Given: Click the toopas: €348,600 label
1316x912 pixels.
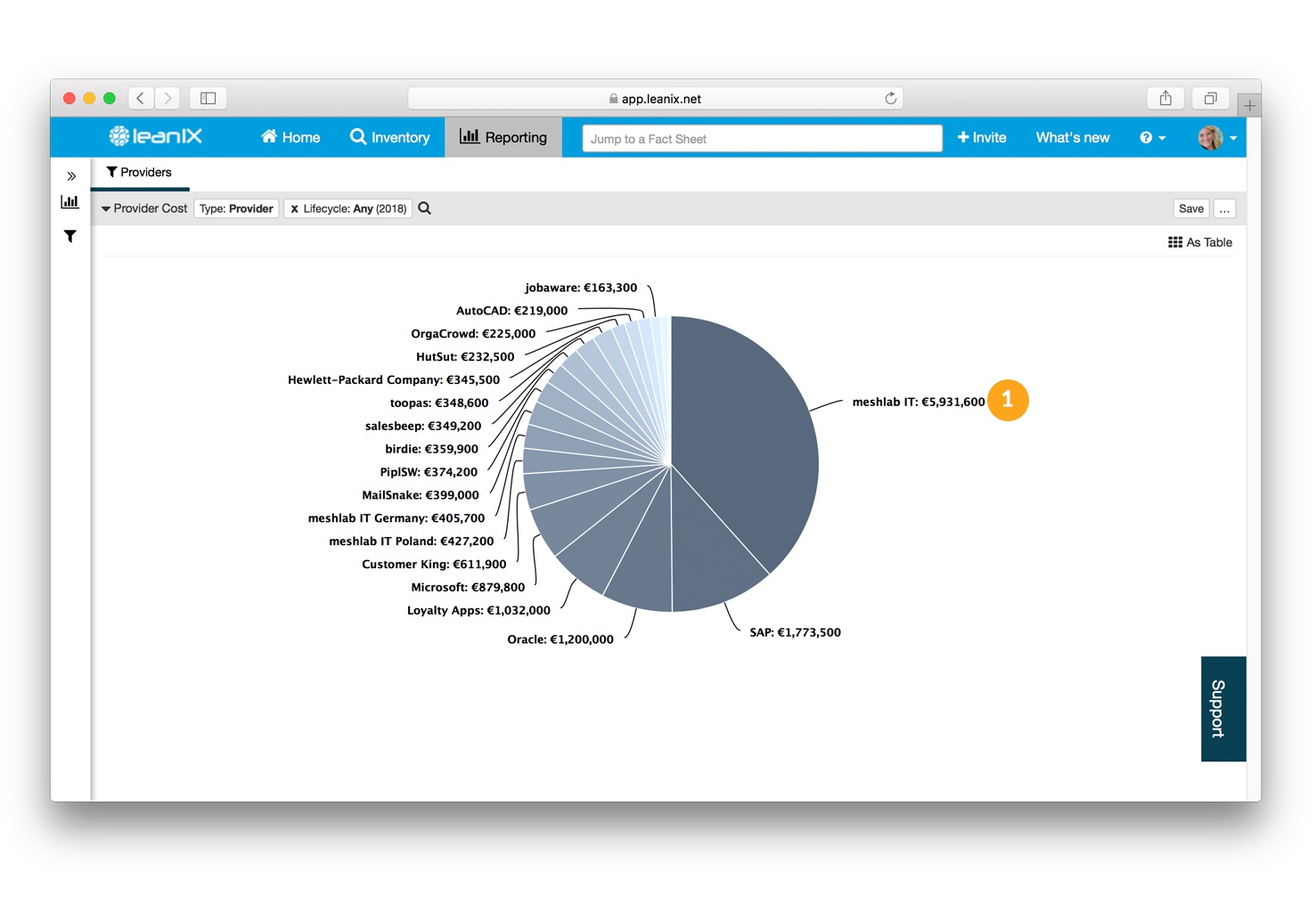Looking at the screenshot, I should click(x=439, y=403).
